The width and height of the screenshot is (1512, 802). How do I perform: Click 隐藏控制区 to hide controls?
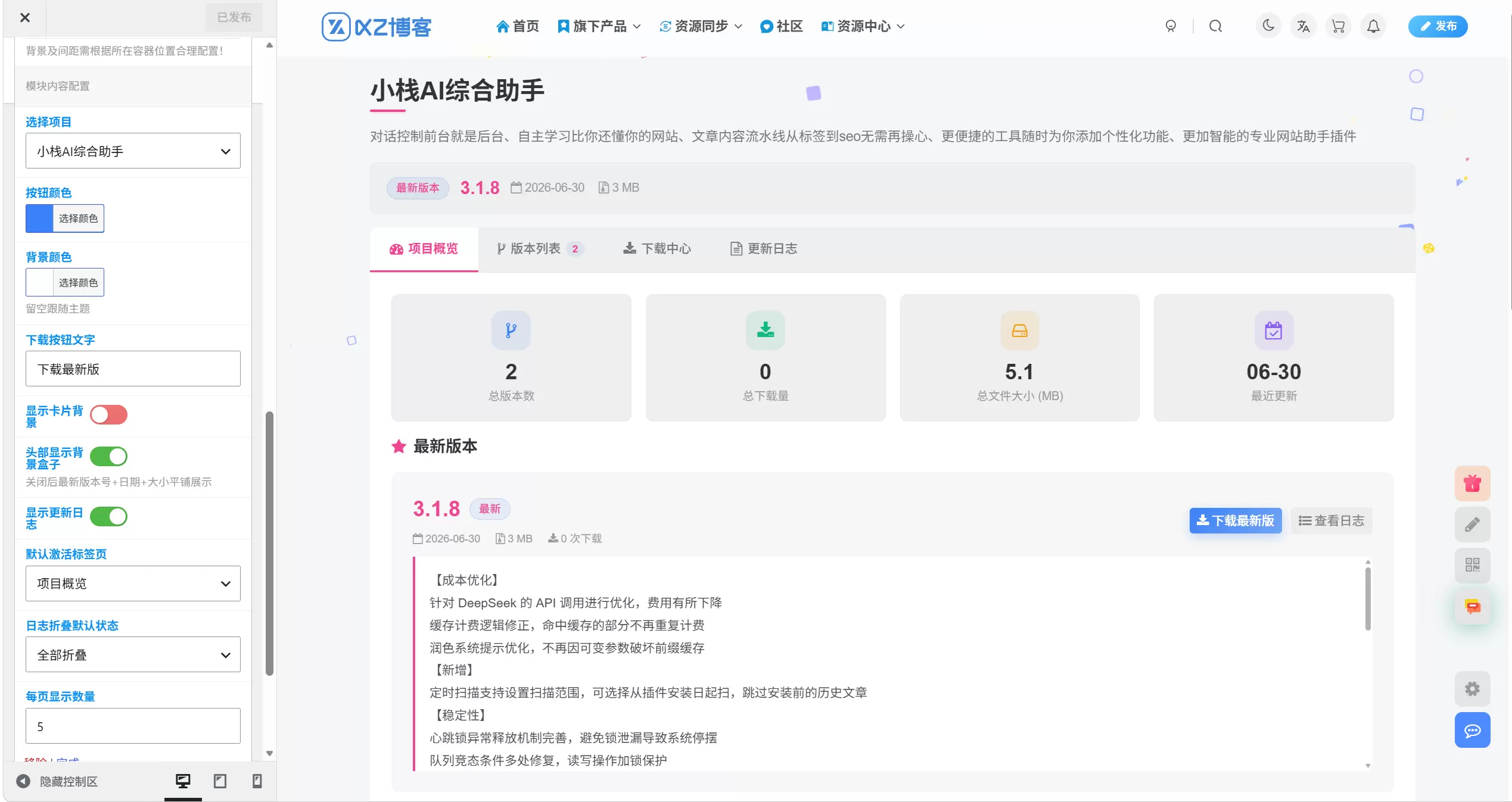pyautogui.click(x=69, y=781)
